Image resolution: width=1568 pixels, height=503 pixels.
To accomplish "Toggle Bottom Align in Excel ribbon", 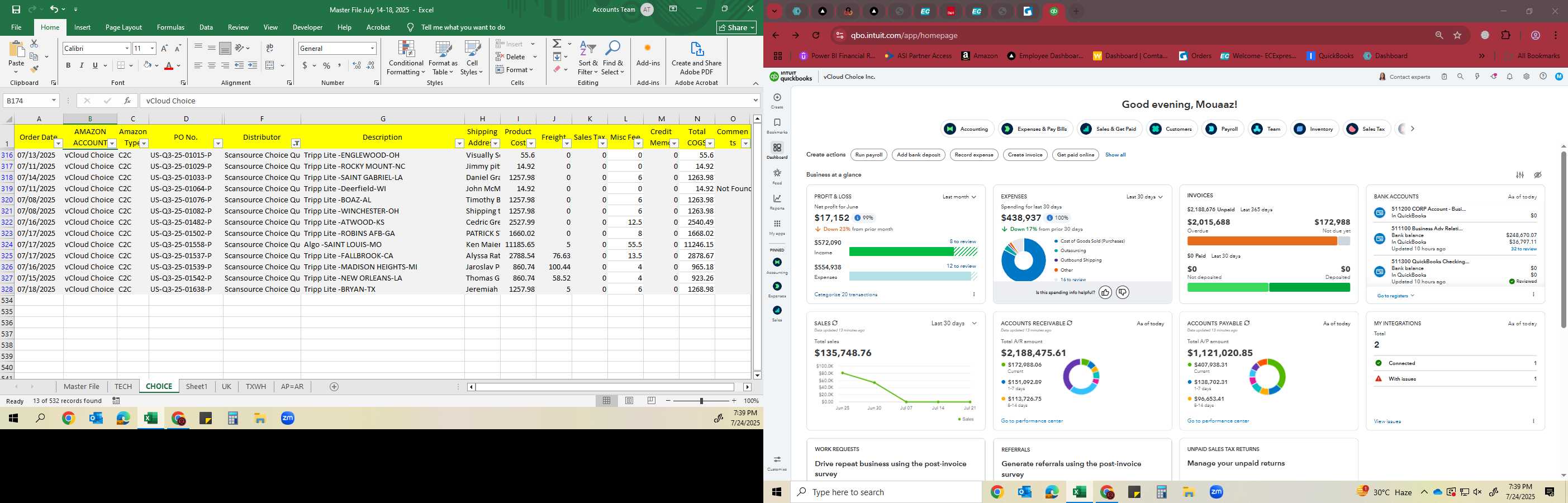I will 225,48.
